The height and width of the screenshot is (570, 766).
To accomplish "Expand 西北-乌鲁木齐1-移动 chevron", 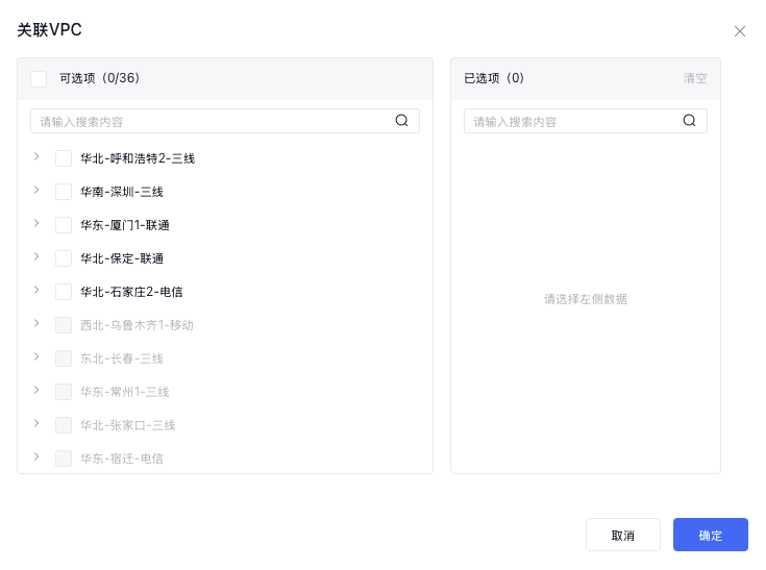I will coord(37,323).
